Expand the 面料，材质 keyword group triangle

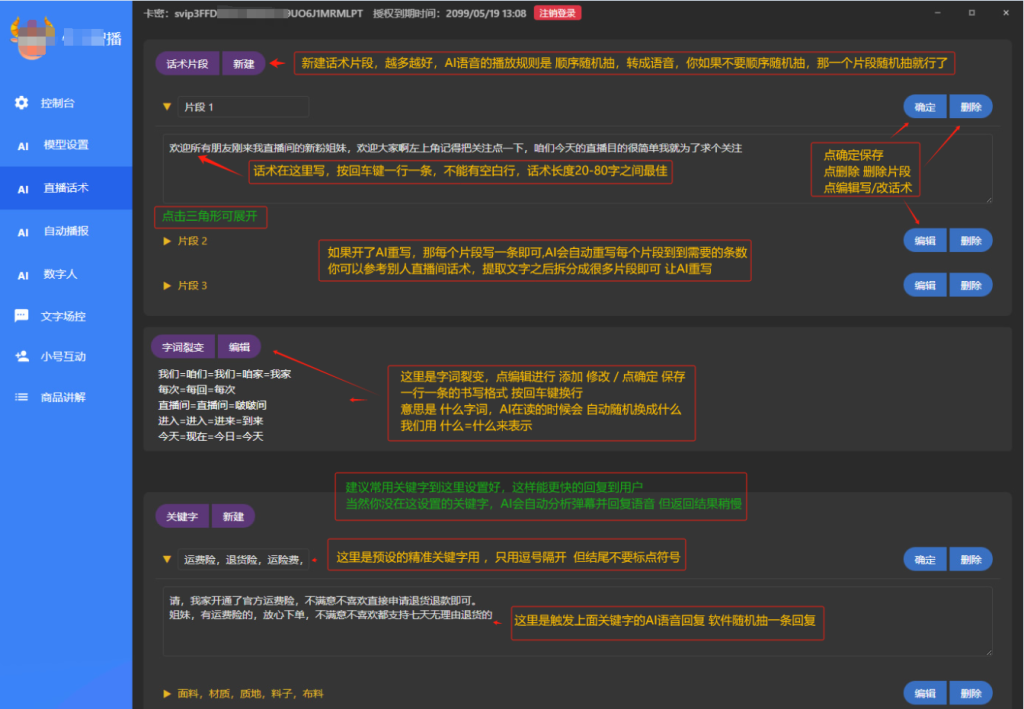(167, 693)
